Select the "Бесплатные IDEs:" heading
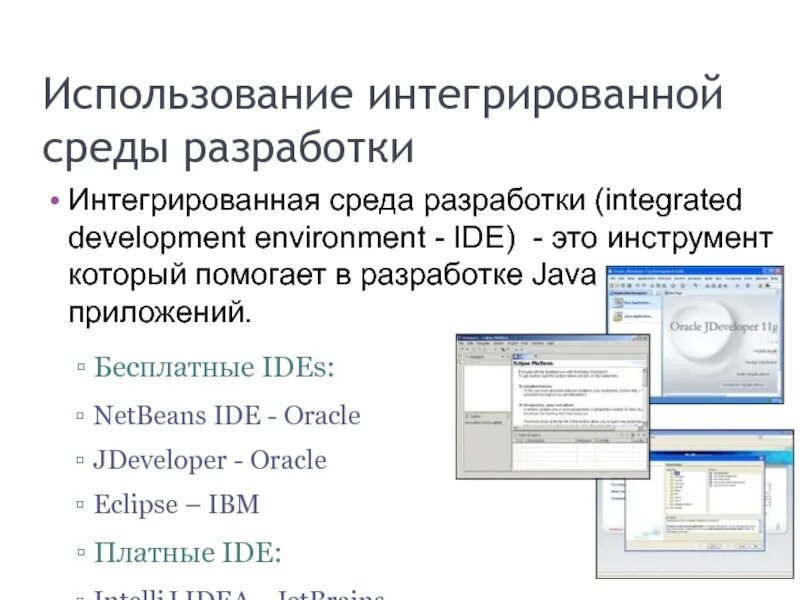The image size is (800, 600). click(x=214, y=367)
